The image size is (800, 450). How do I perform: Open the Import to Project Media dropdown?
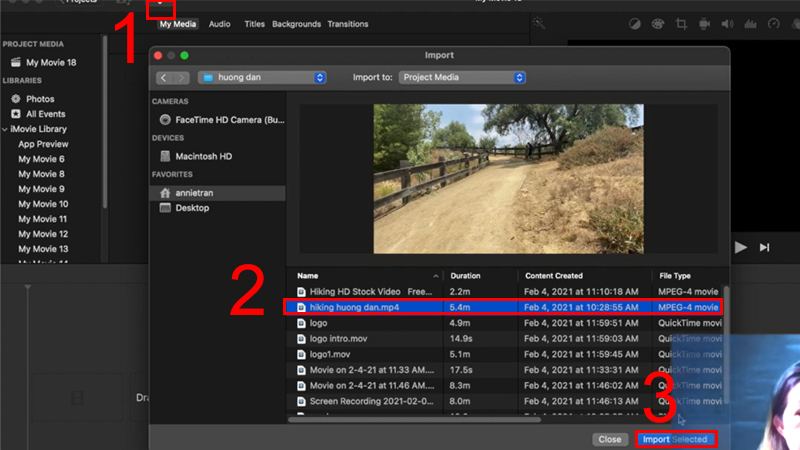462,78
